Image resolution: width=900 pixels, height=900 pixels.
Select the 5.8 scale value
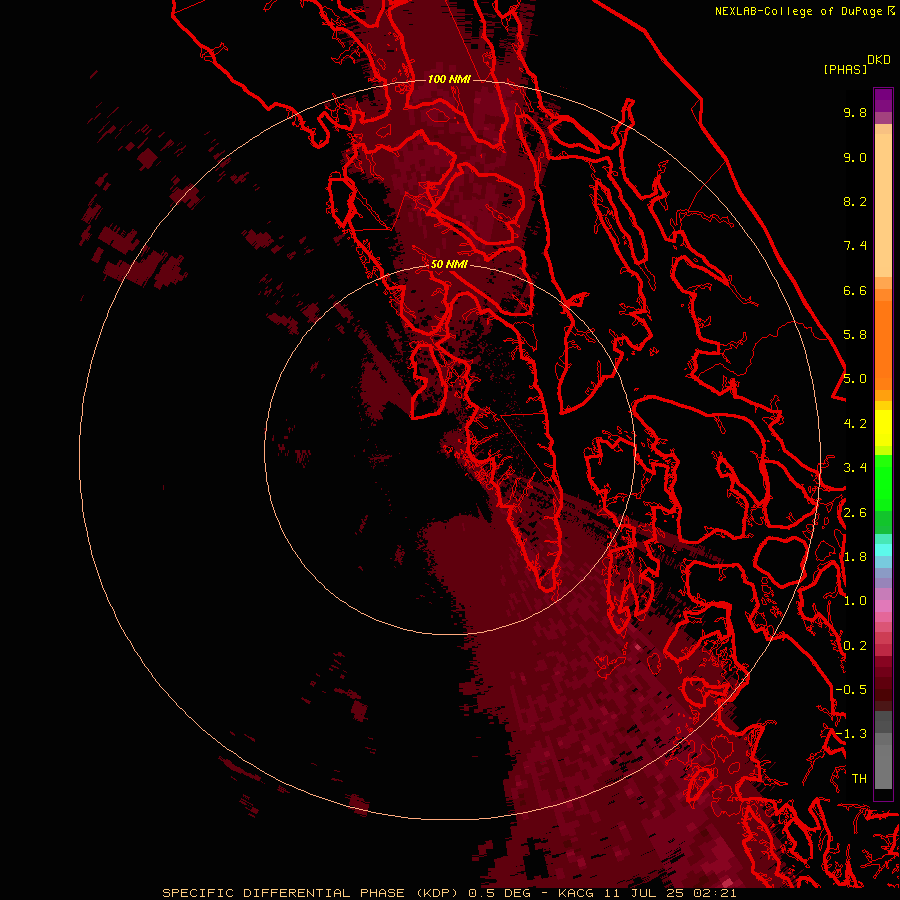tap(855, 335)
